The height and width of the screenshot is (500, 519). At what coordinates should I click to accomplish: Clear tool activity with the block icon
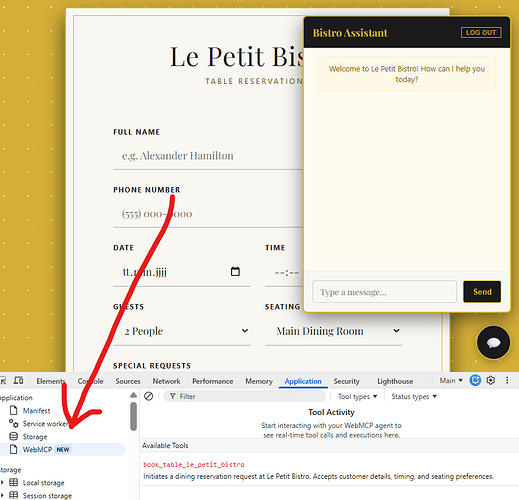tap(148, 396)
